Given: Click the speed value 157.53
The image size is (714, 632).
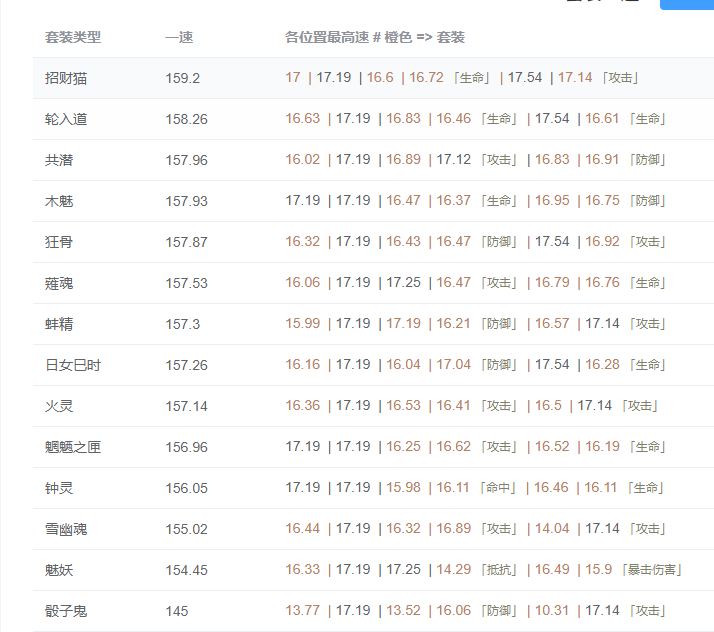Looking at the screenshot, I should tap(186, 283).
